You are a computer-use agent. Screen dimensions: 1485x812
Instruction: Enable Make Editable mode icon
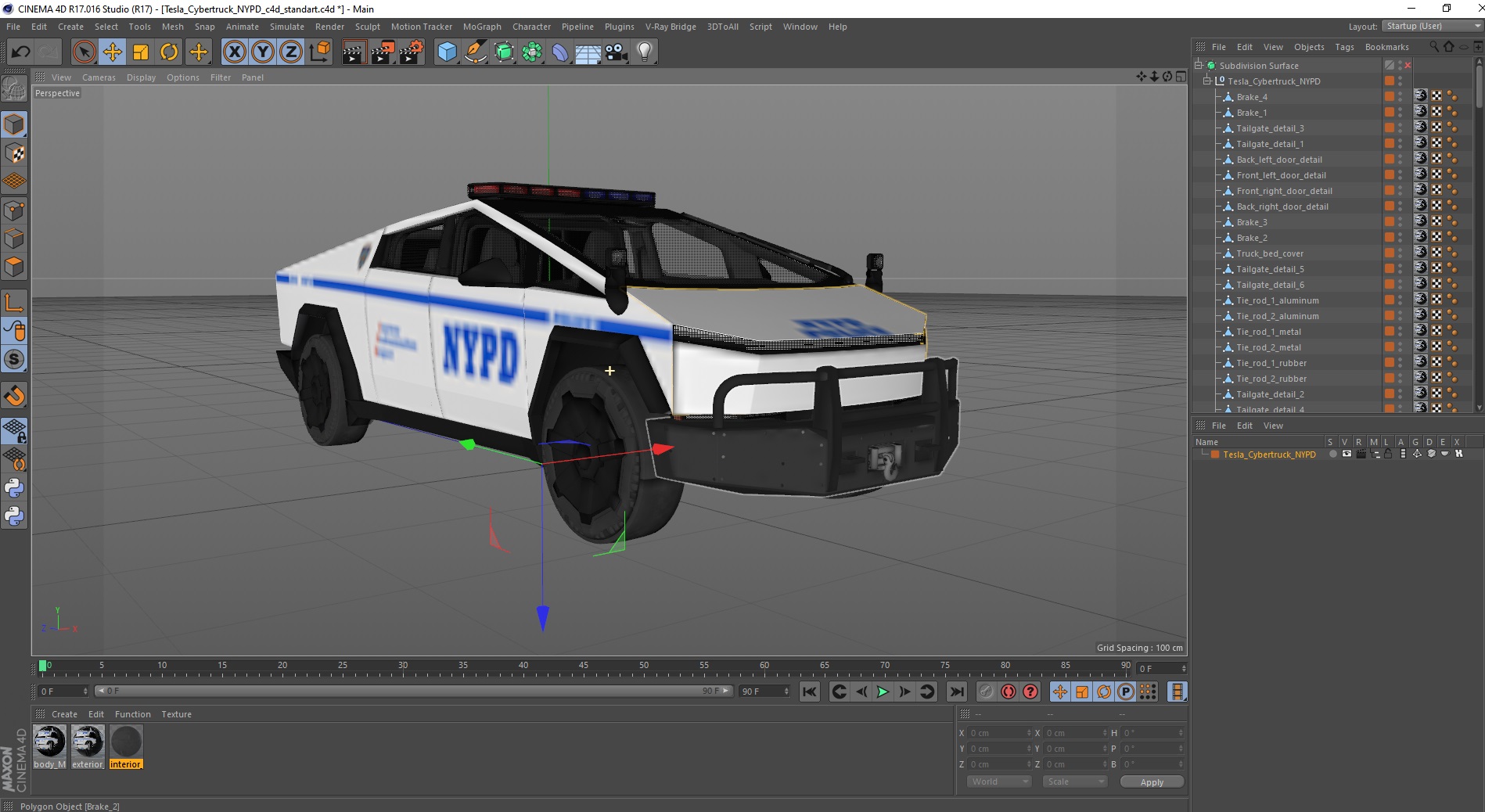click(x=14, y=89)
